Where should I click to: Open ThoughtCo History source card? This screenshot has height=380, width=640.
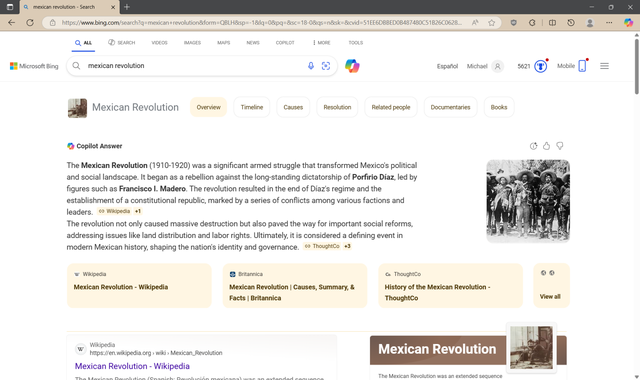pyautogui.click(x=451, y=285)
